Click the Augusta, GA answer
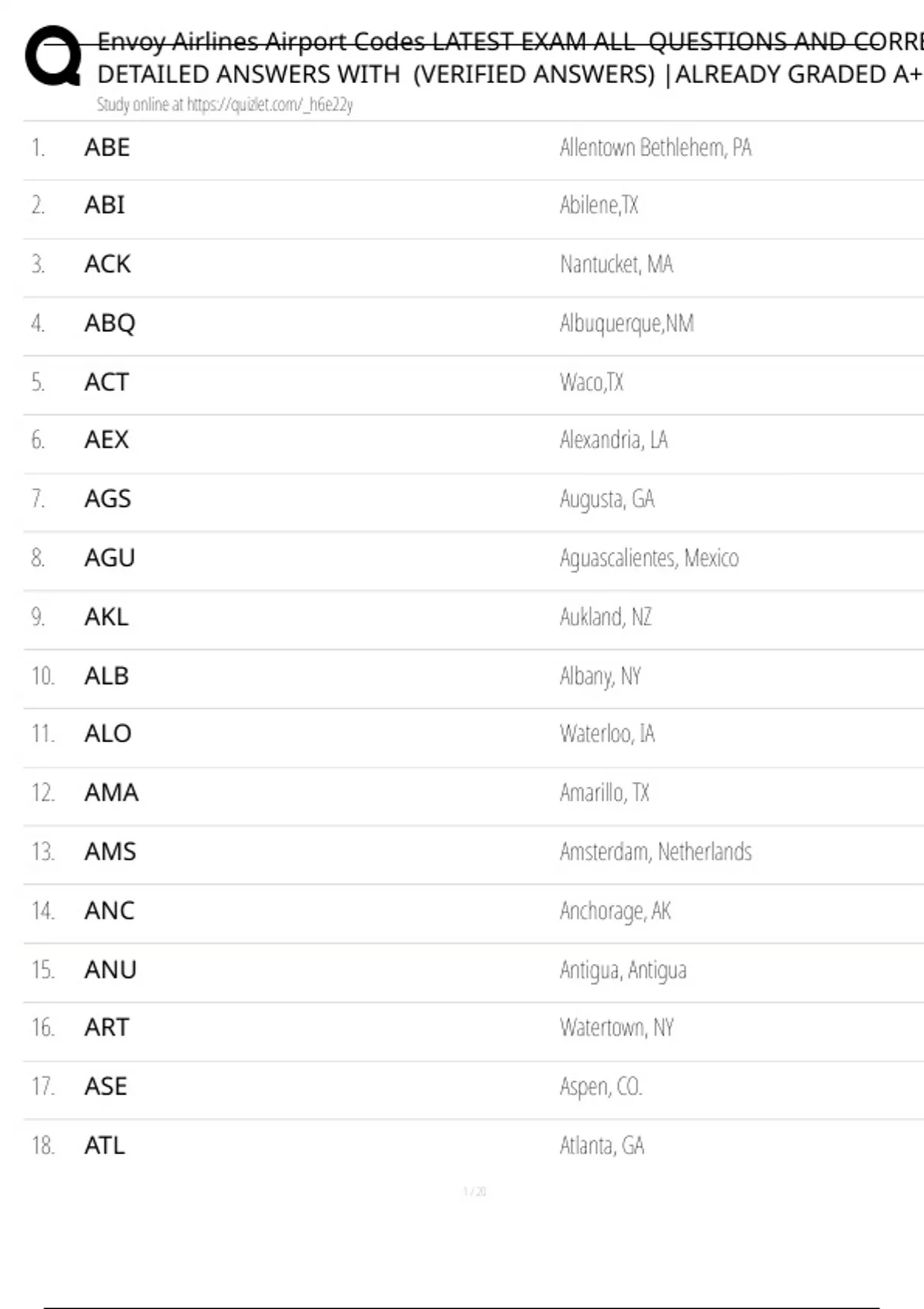Viewport: 924px width, 1309px height. click(x=607, y=499)
